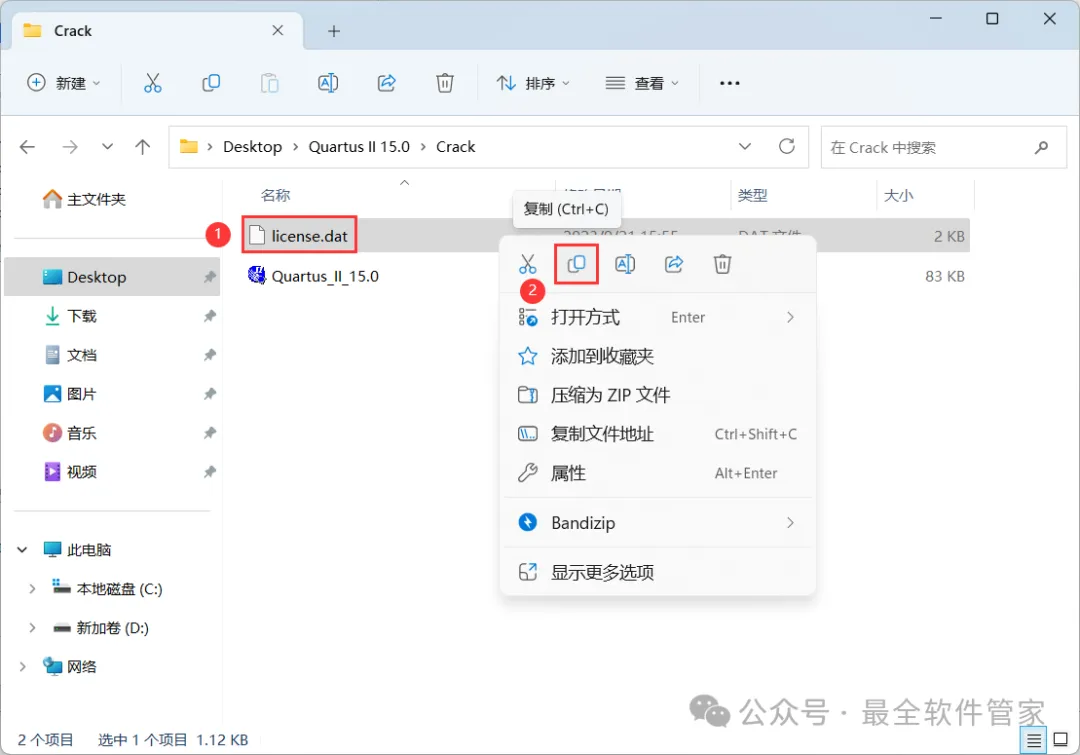Click Desktop in the address breadcrumb
Image resolution: width=1080 pixels, height=755 pixels.
[252, 147]
